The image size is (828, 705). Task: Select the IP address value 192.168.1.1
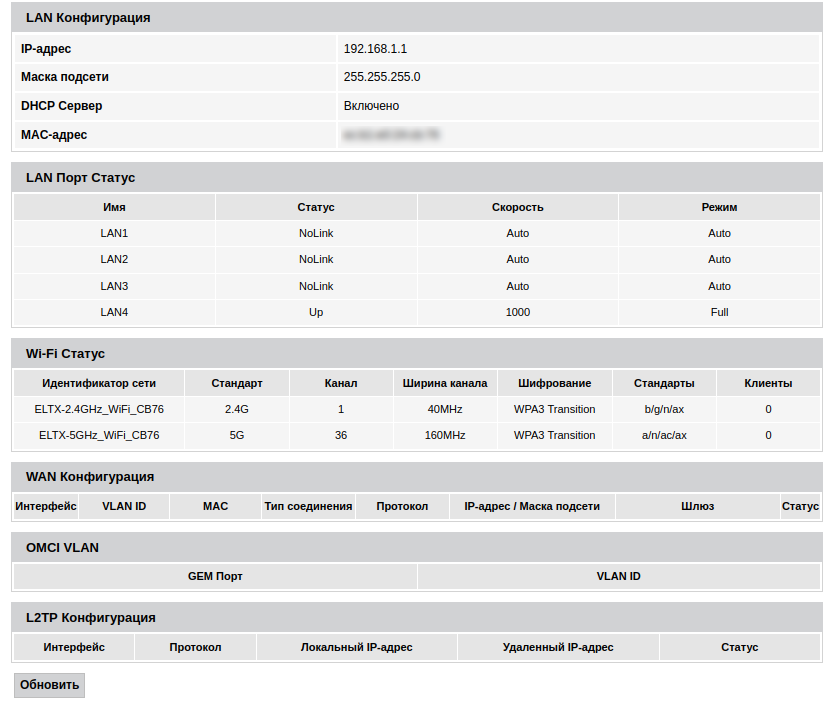[x=375, y=49]
